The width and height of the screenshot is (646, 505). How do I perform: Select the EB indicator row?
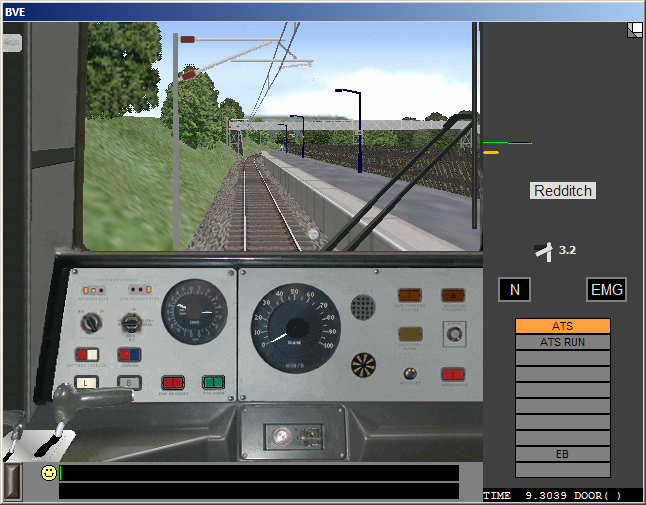point(562,454)
